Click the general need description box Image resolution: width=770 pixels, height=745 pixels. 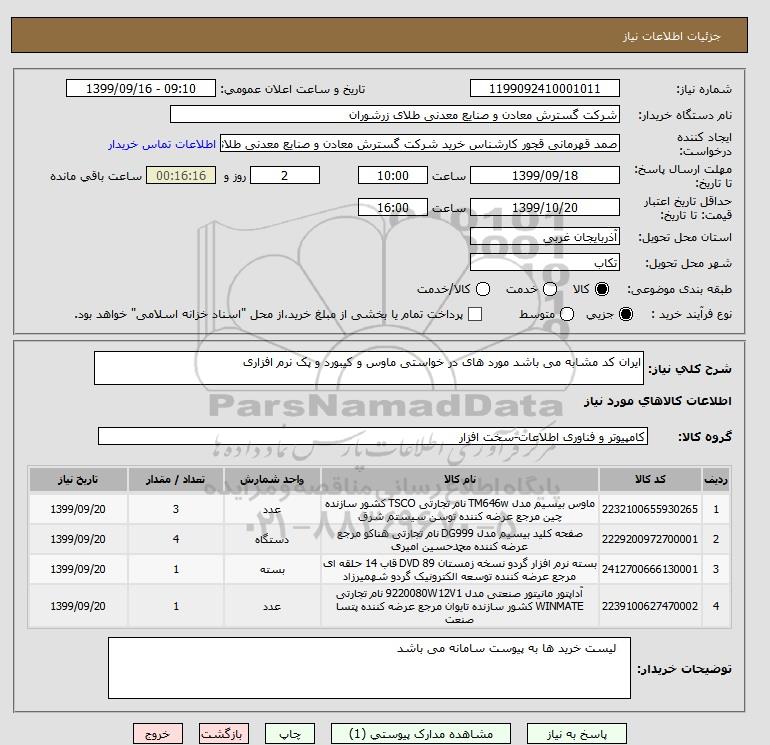point(369,368)
